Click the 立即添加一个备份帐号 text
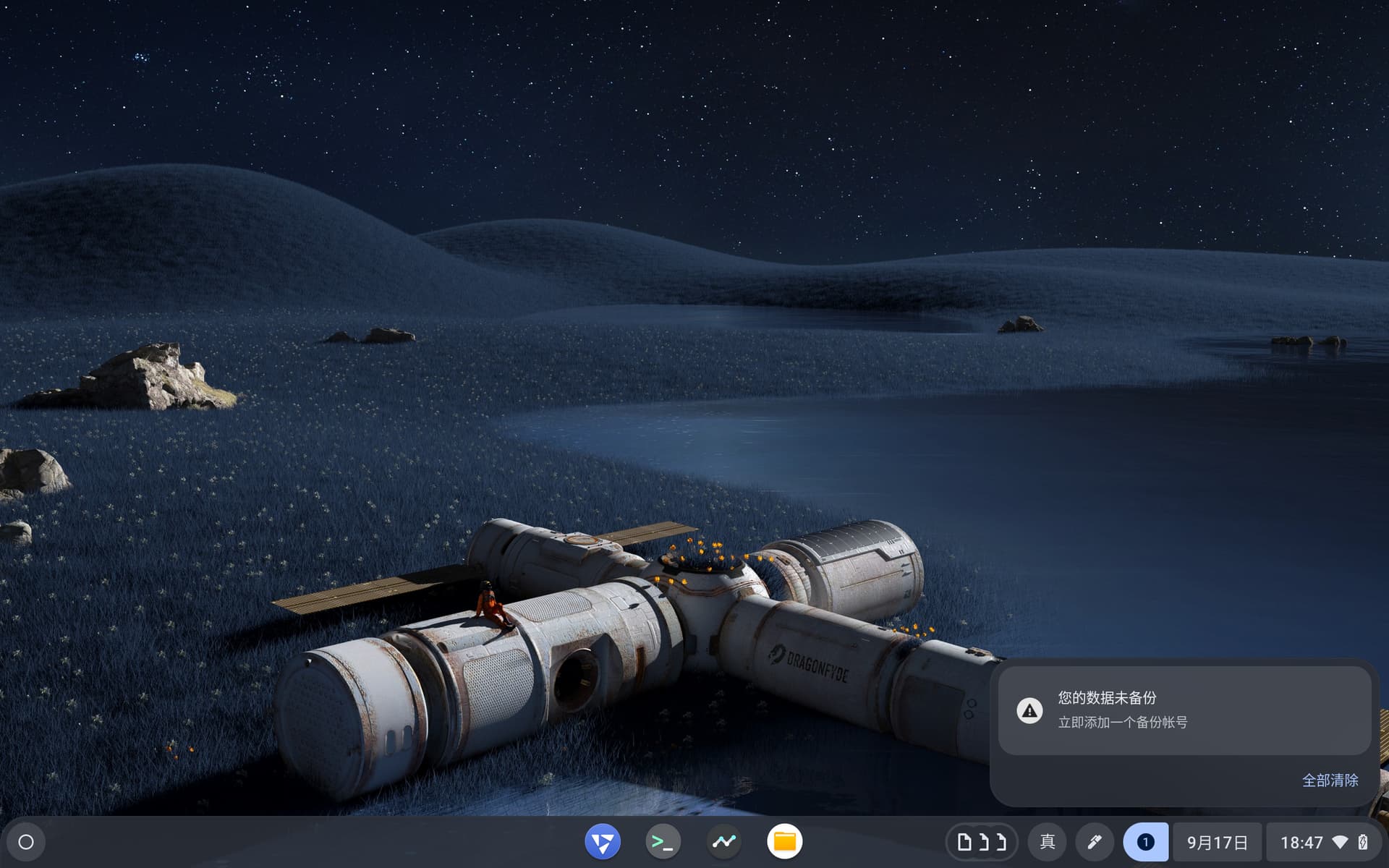This screenshot has height=868, width=1389. tap(1122, 722)
